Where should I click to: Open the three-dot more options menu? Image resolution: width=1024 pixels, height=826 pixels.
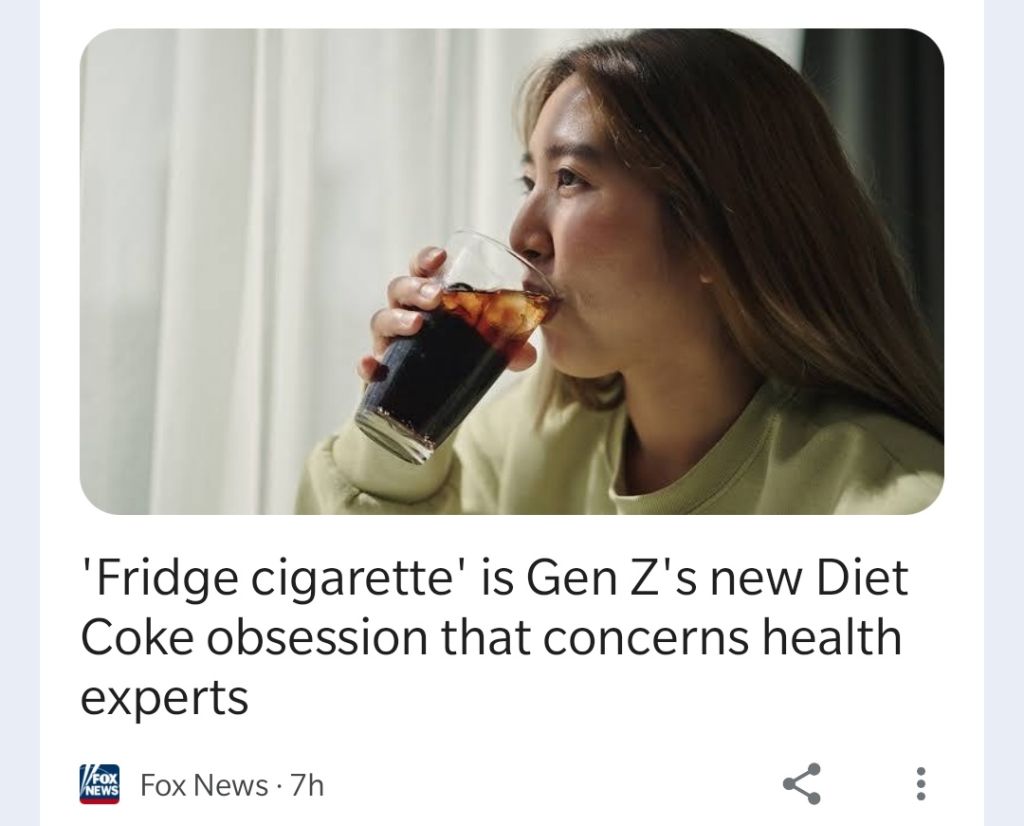[x=921, y=784]
